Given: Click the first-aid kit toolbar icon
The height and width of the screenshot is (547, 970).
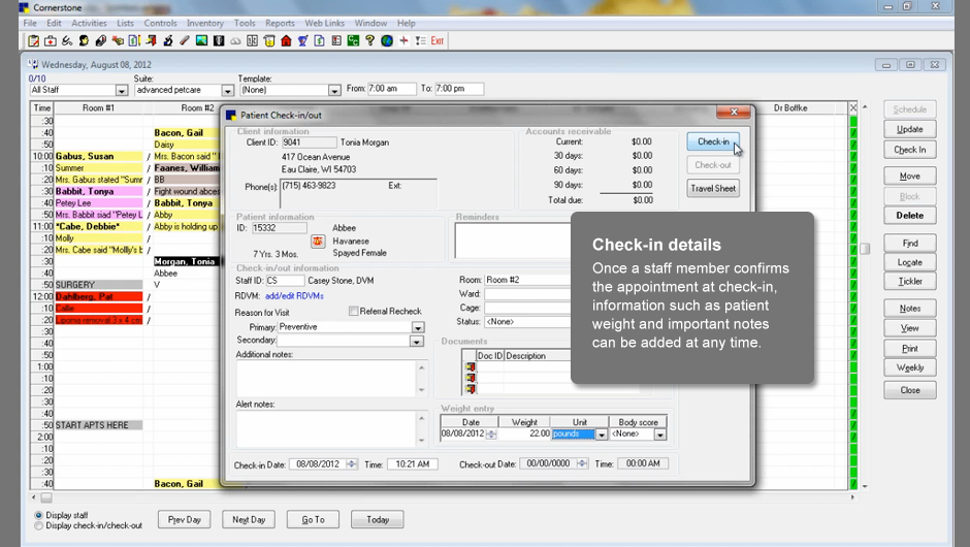Looking at the screenshot, I should click(x=50, y=41).
